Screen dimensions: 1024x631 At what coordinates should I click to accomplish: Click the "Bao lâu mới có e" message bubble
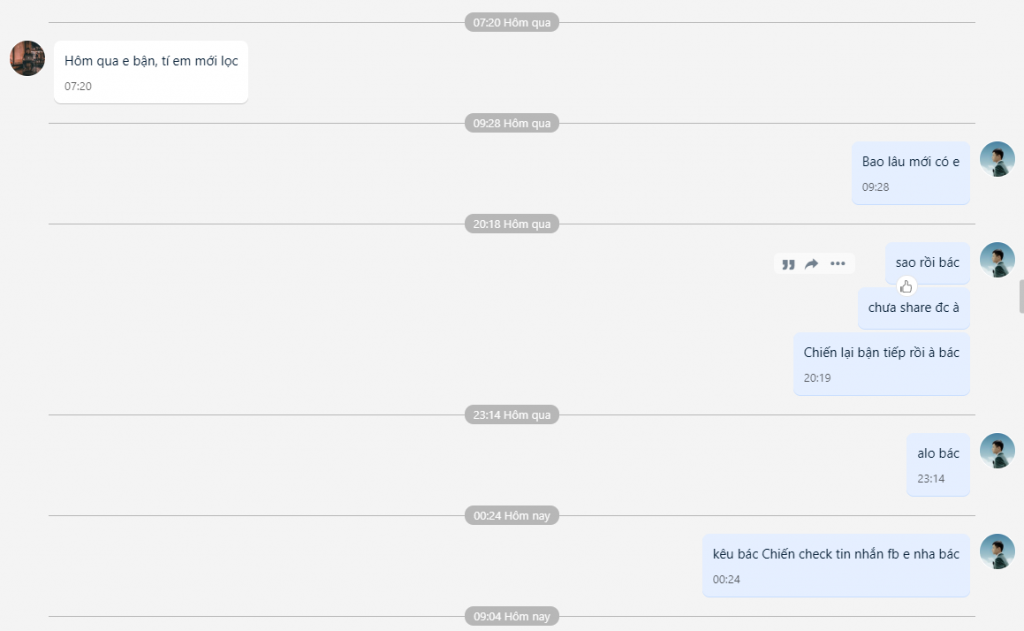[910, 162]
